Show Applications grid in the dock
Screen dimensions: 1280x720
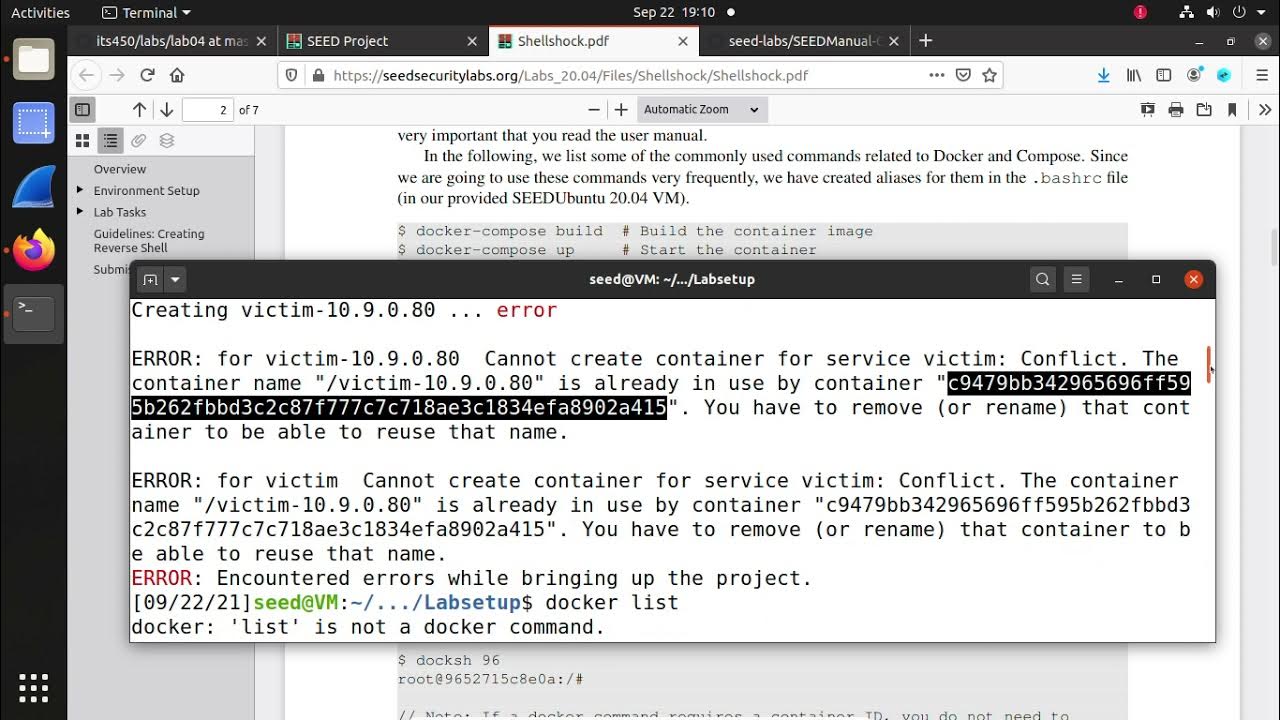click(x=34, y=687)
